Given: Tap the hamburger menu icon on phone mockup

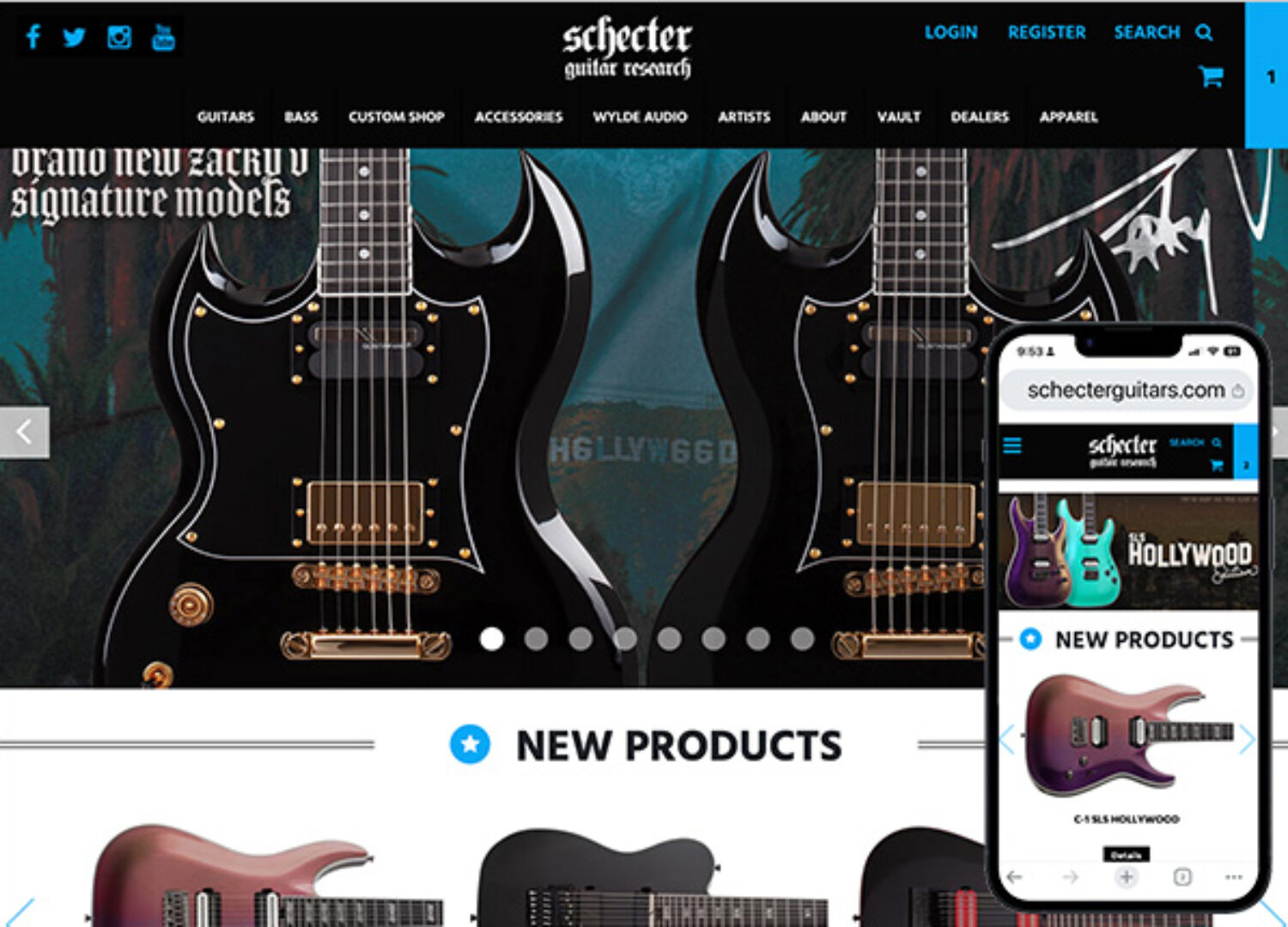Looking at the screenshot, I should tap(1012, 445).
